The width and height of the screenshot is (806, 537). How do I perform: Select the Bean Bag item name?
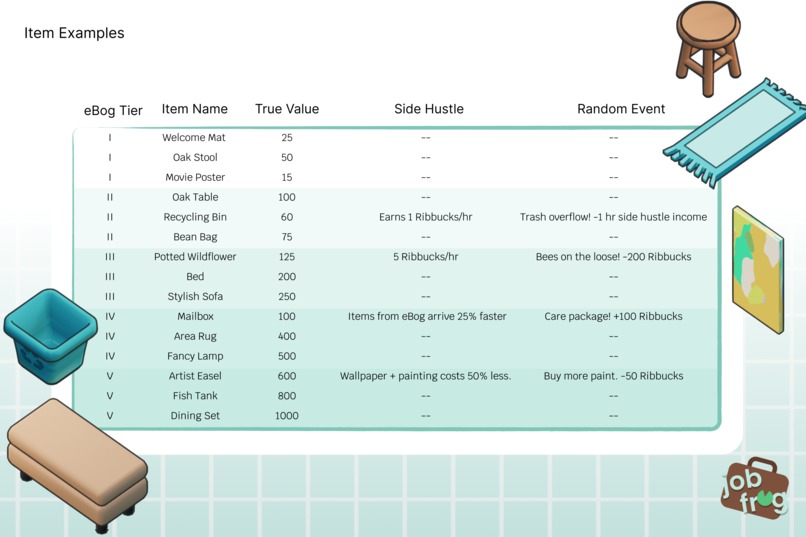[x=195, y=237]
